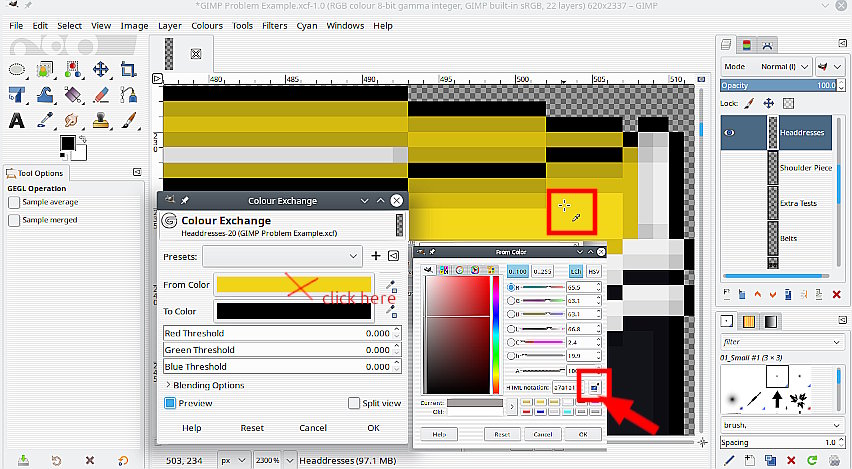Select the Text tool
The image size is (852, 469).
17,121
